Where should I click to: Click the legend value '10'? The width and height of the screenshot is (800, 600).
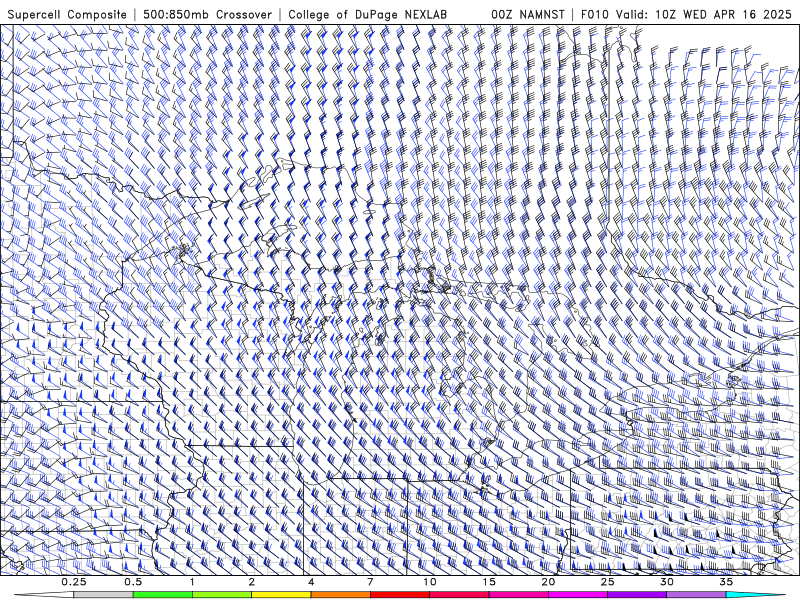430,582
